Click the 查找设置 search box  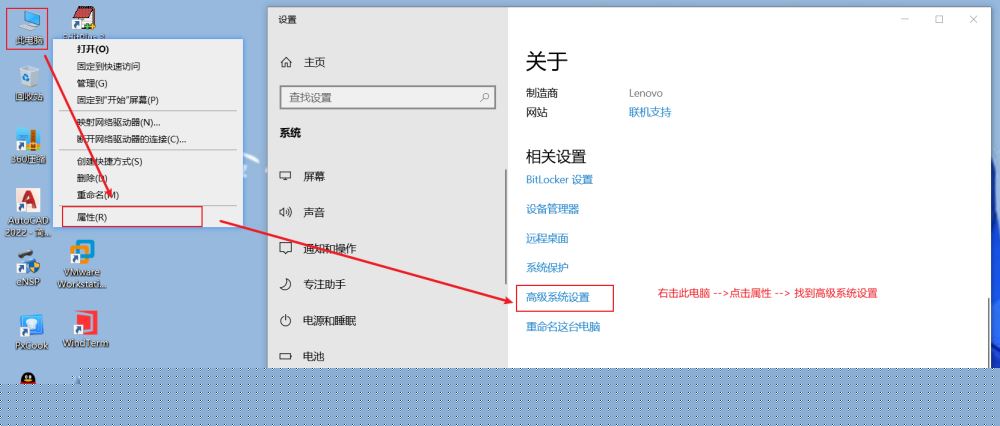[386, 97]
